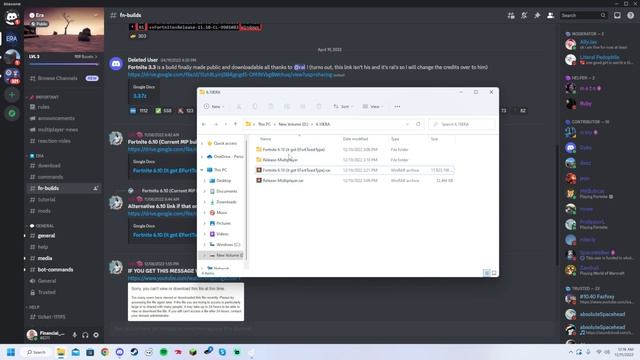This screenshot has height=360, width=640.
Task: Select the Release Multiplayer.rar archive
Action: [283, 180]
